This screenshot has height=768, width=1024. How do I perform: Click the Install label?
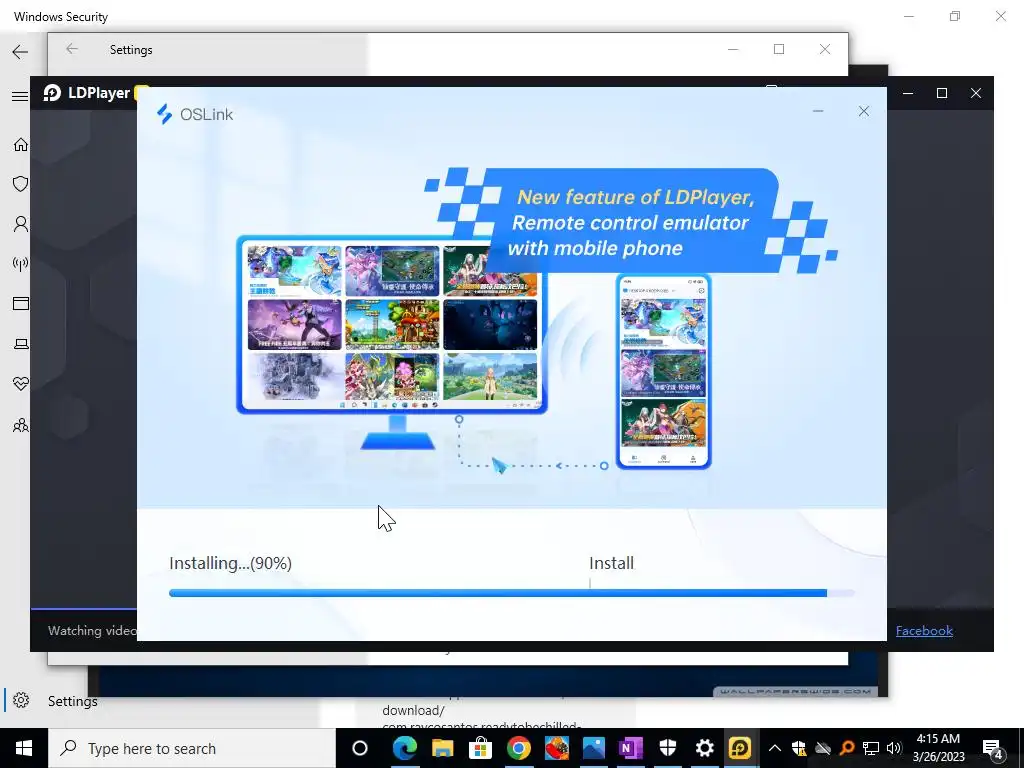pos(611,563)
